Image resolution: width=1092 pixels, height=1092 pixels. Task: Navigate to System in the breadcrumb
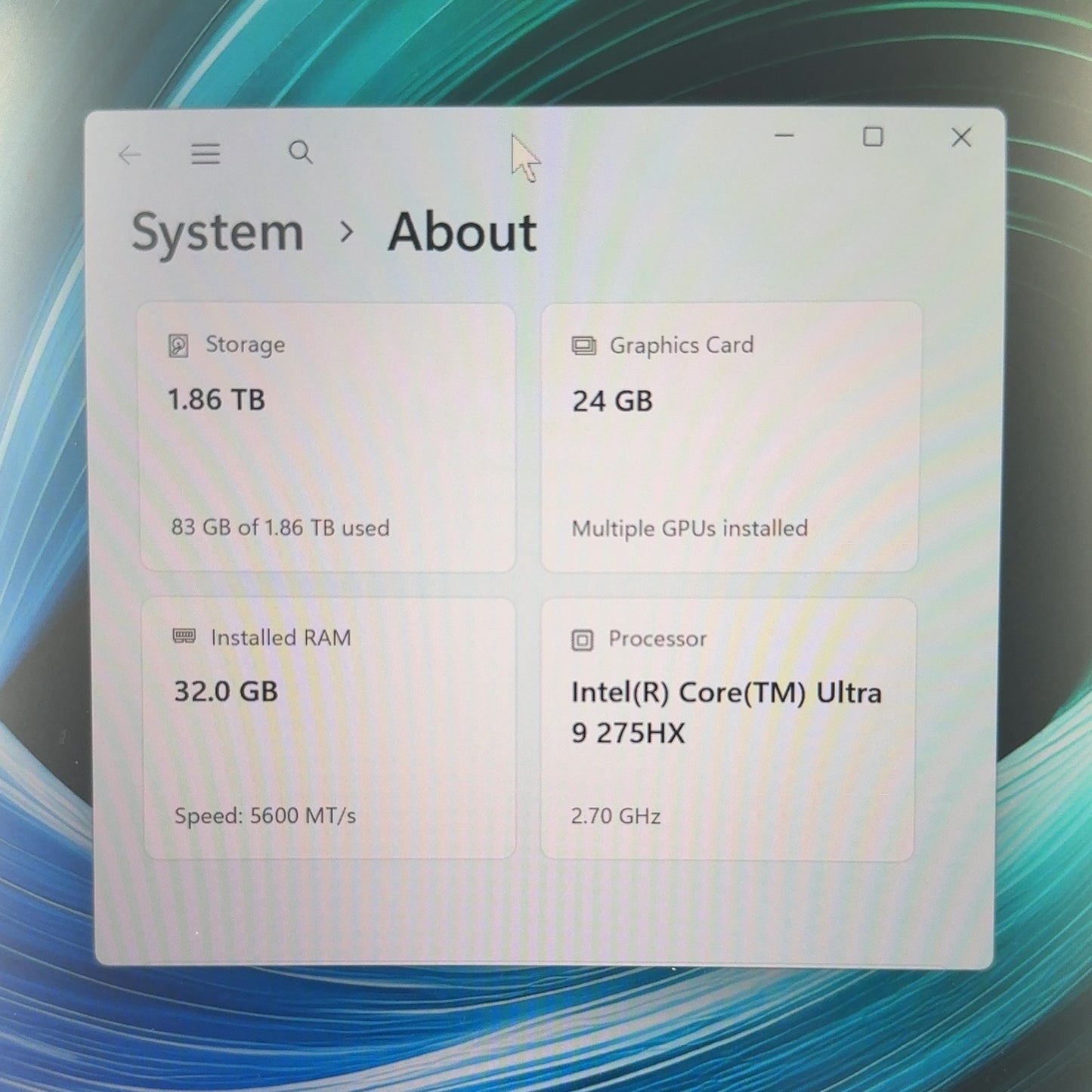[x=218, y=234]
